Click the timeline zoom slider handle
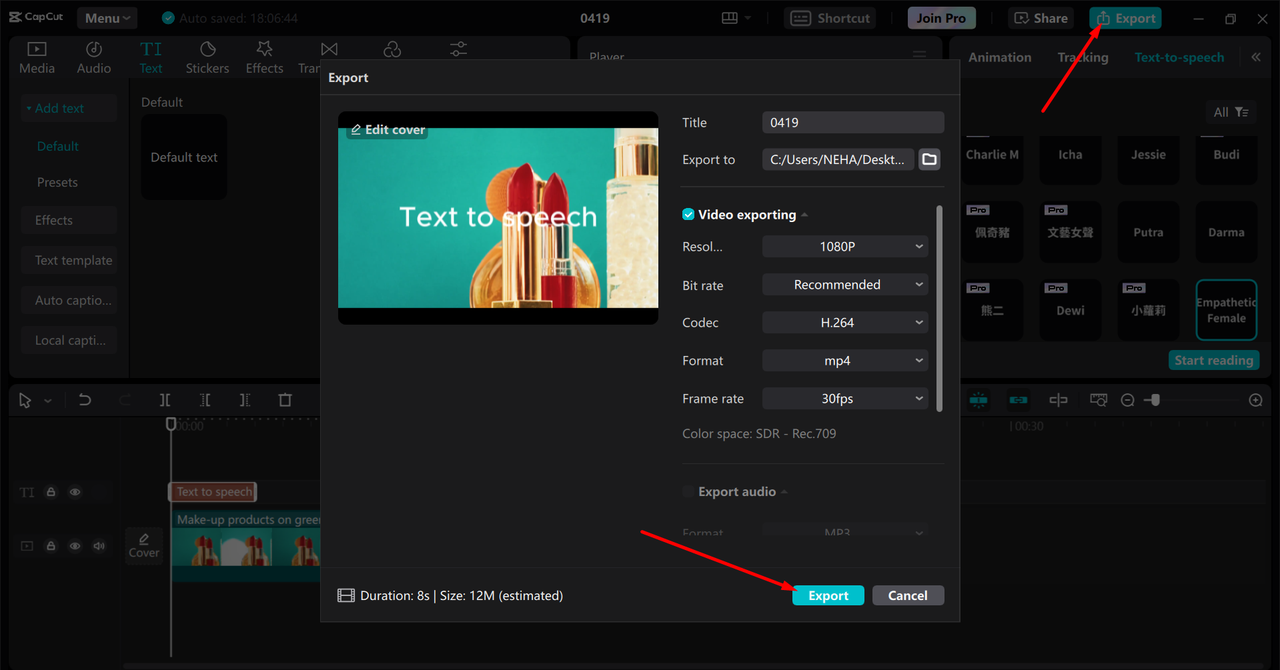Viewport: 1280px width, 670px height. pos(1155,400)
